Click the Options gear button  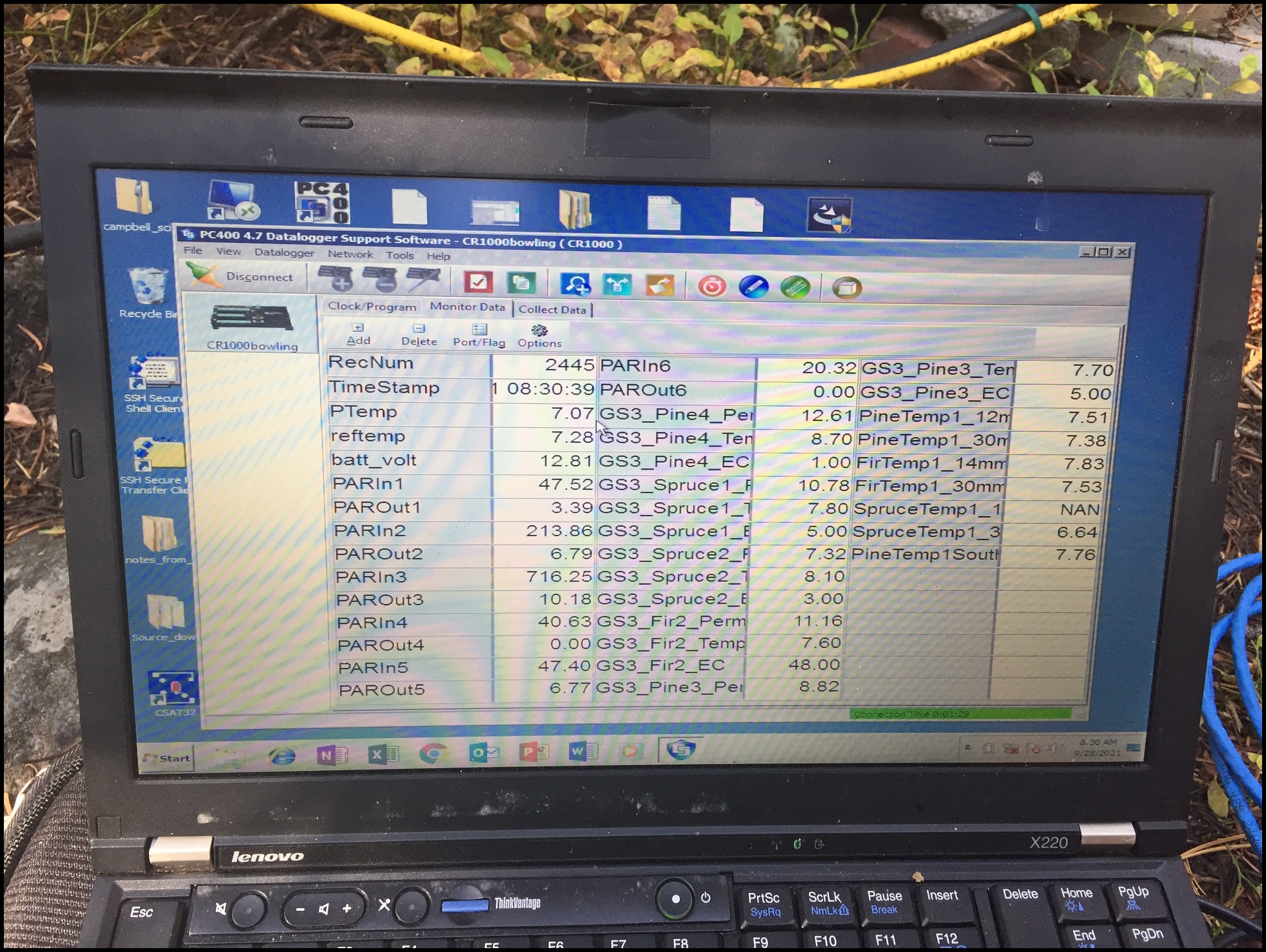click(539, 336)
